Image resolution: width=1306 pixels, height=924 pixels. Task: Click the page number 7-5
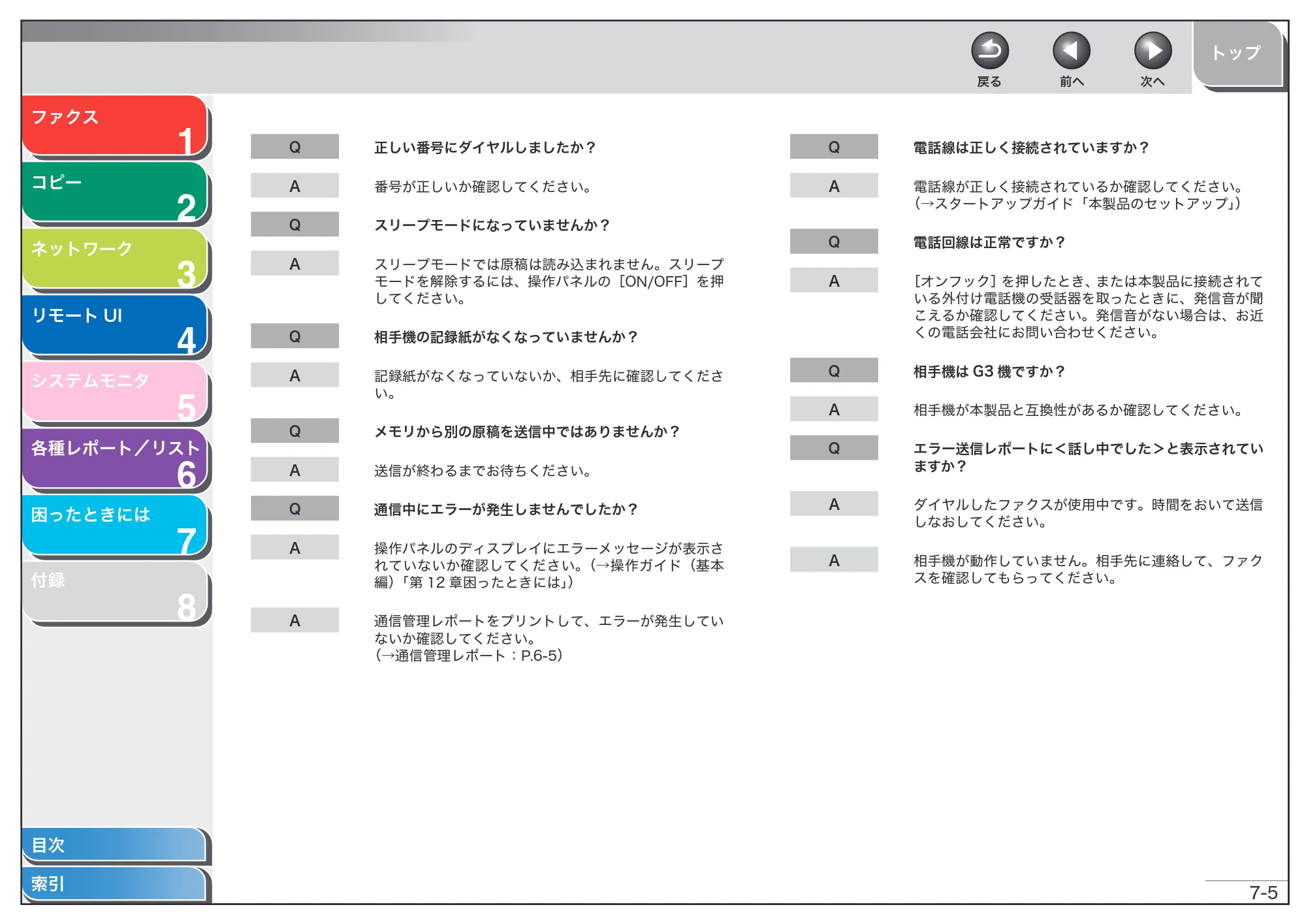pyautogui.click(x=1263, y=893)
